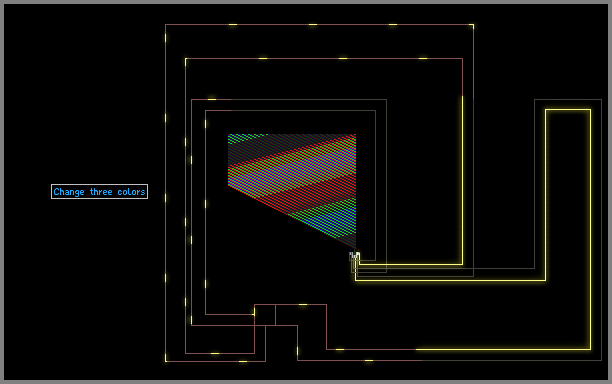This screenshot has width=612, height=384.
Task: Click the glowing yellow top wire of the right loop
Action: point(568,110)
